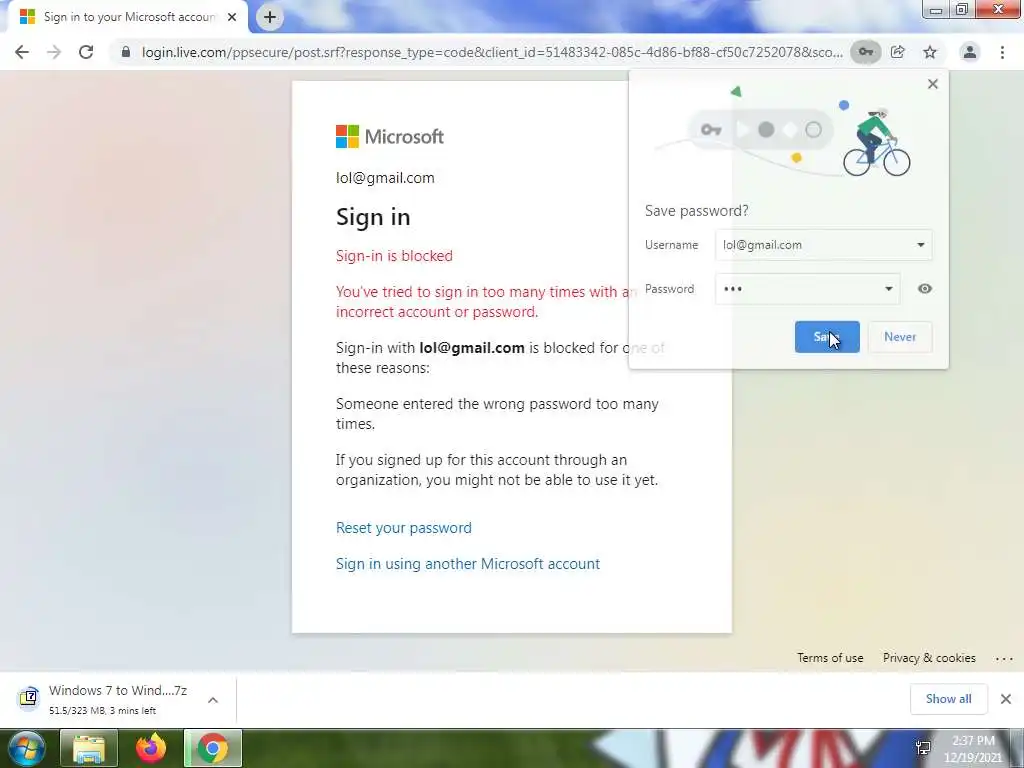
Task: Sign in using another Microsoft account
Action: pos(468,564)
